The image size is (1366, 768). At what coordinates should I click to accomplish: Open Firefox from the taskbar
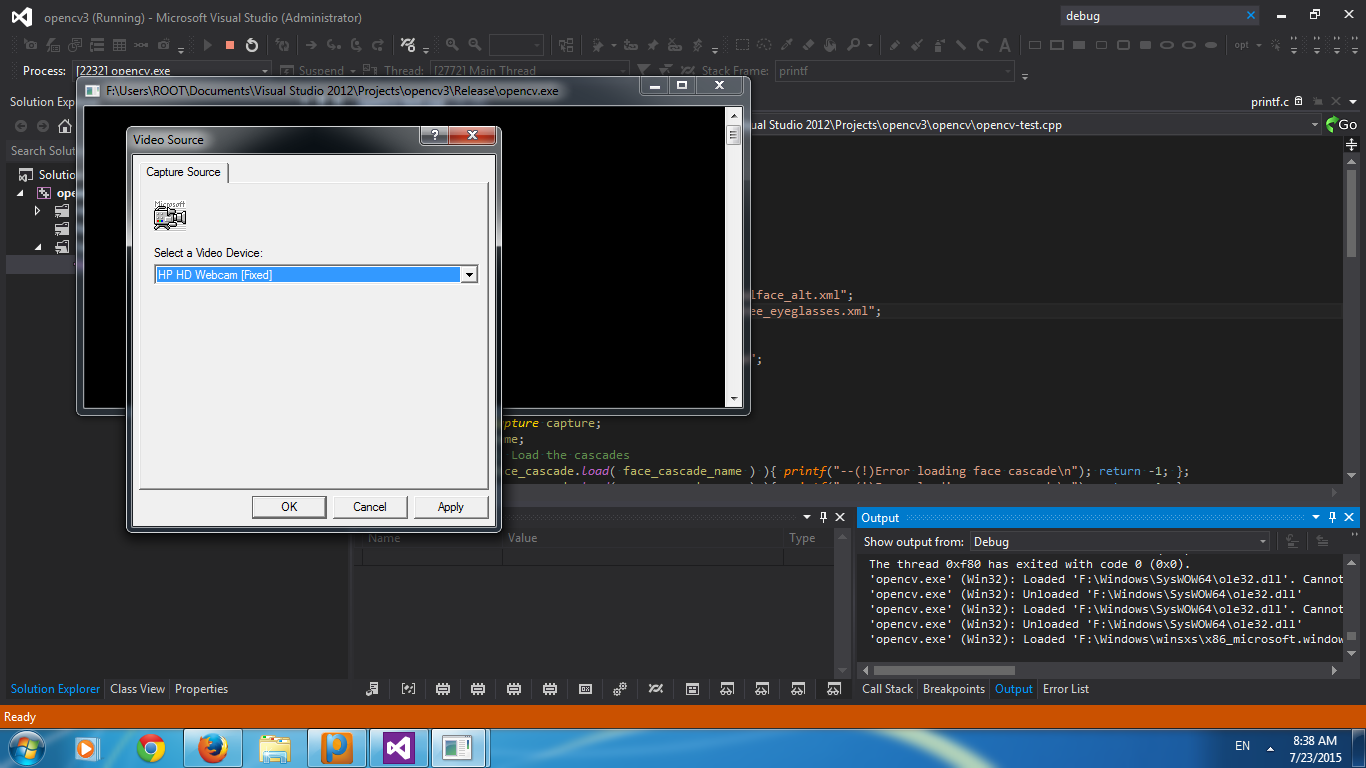(212, 747)
